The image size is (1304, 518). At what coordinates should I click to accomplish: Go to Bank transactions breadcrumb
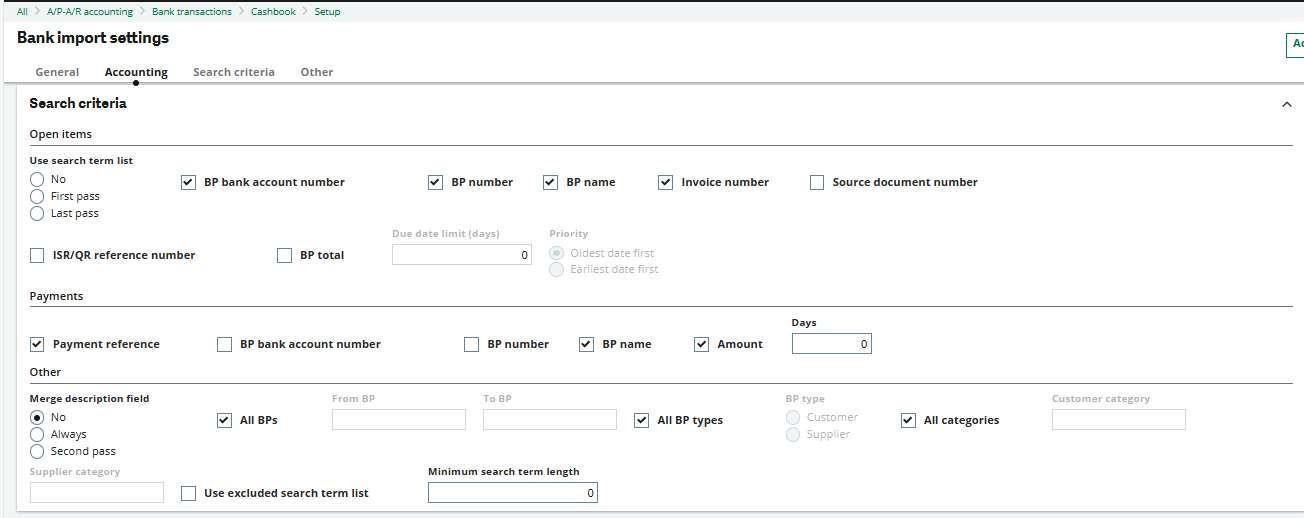(x=191, y=12)
